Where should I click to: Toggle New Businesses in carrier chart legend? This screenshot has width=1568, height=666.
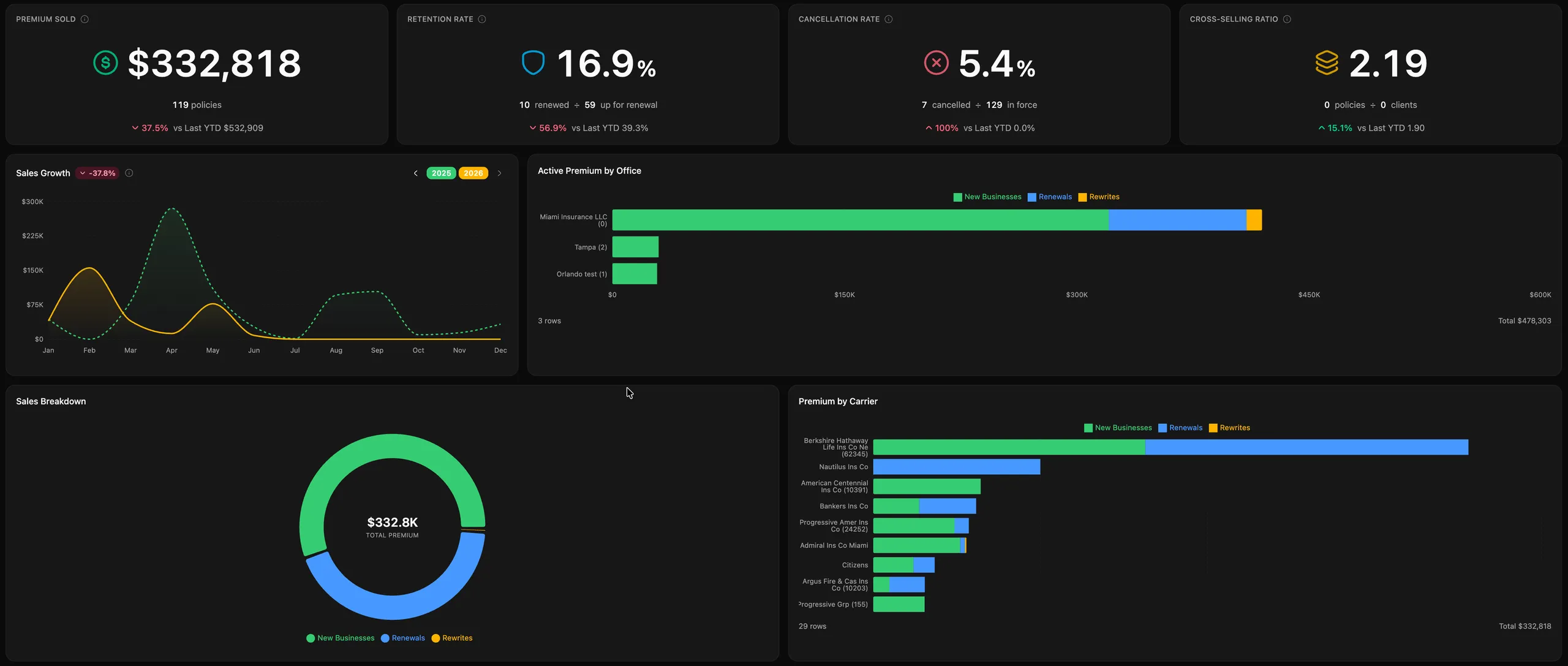pos(1118,428)
